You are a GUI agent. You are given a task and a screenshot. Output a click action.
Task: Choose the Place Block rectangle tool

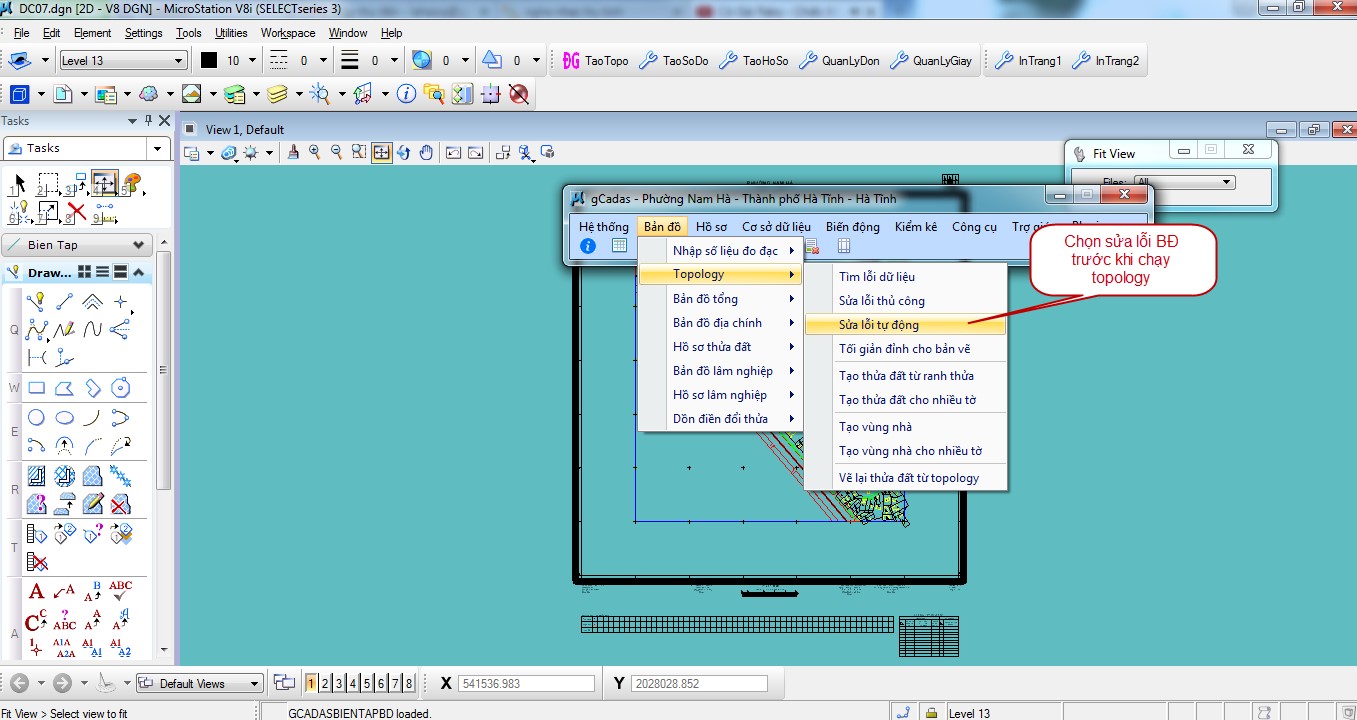coord(37,388)
